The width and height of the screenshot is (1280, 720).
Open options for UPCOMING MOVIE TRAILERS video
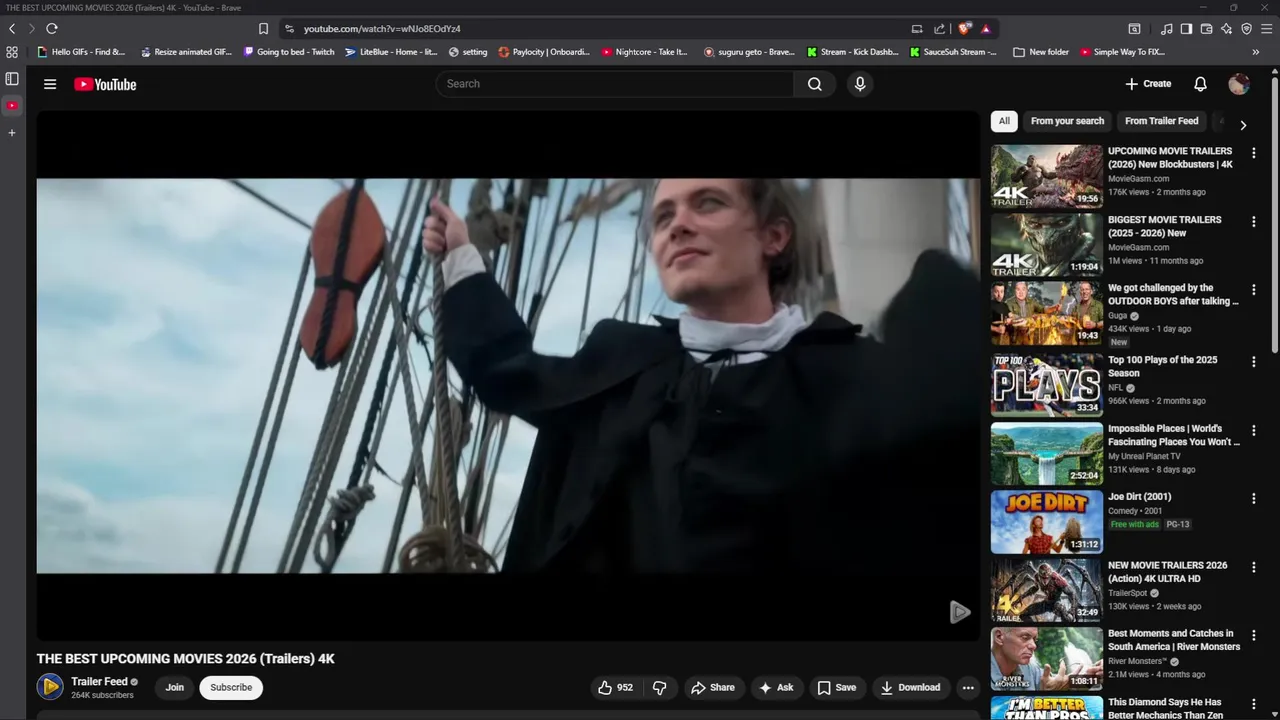coord(1253,153)
